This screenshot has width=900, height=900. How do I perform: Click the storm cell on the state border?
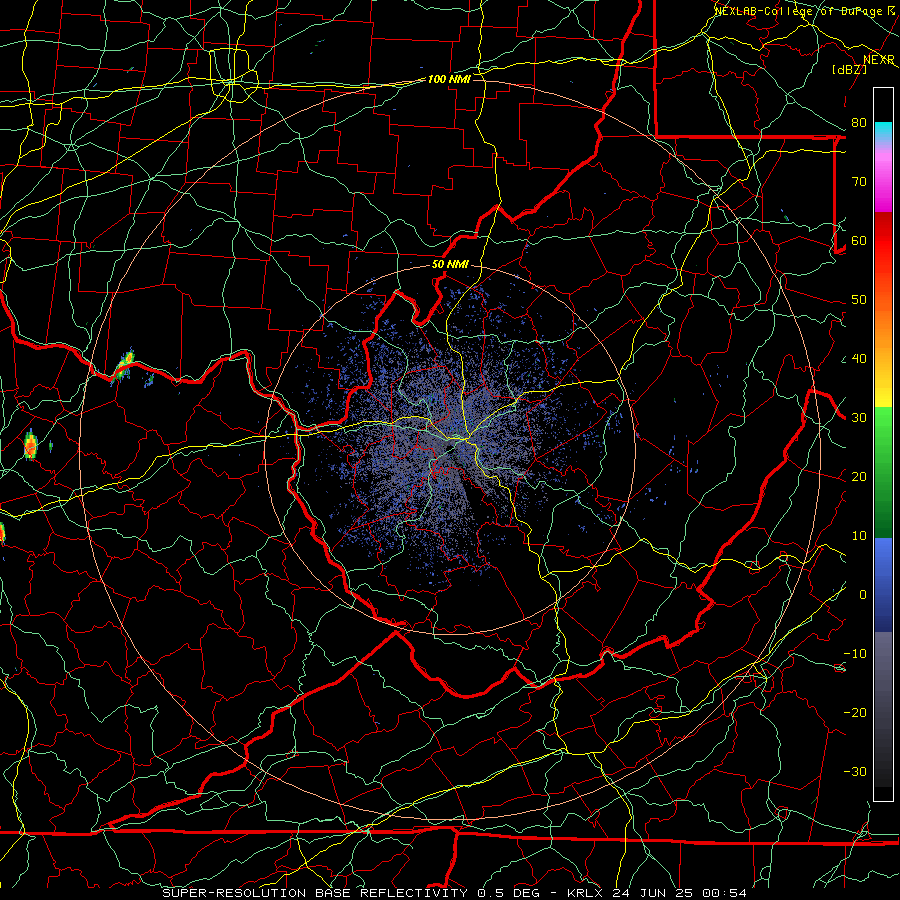pos(123,365)
